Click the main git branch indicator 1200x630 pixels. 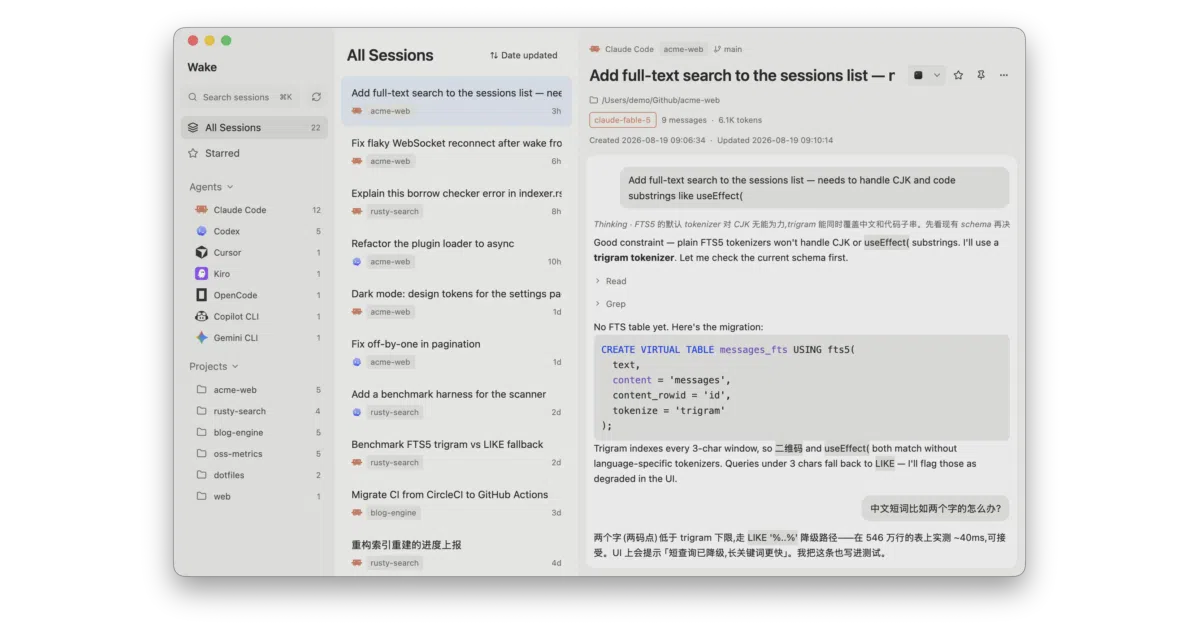point(728,49)
